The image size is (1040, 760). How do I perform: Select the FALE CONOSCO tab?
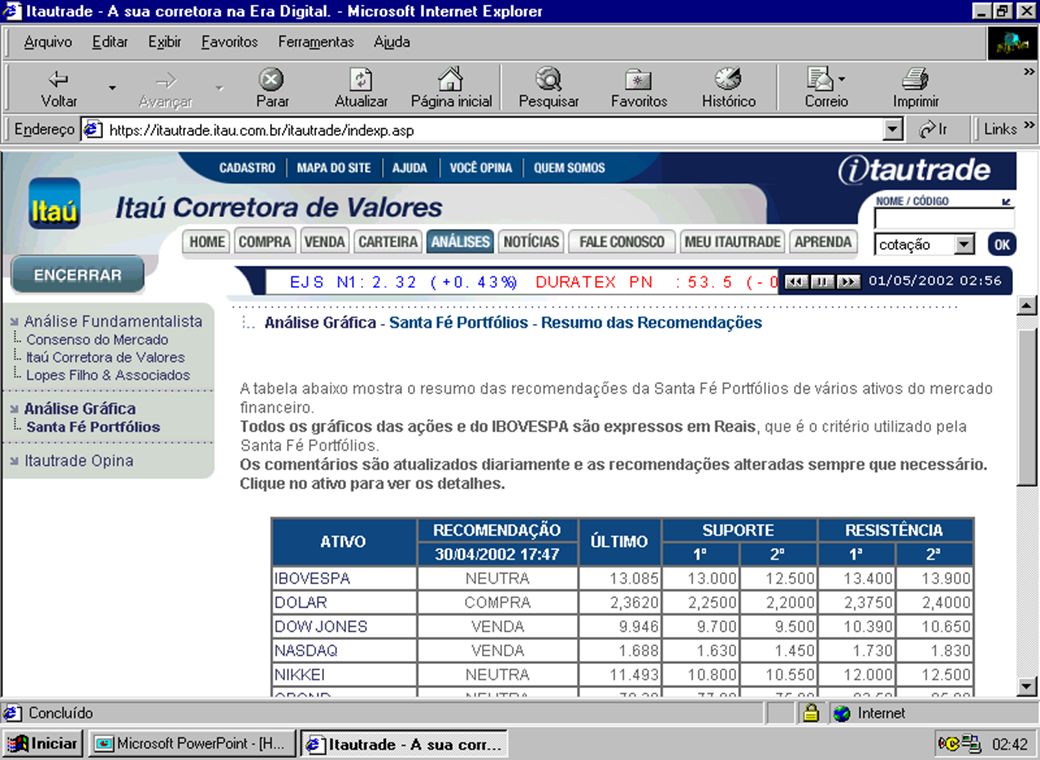point(621,242)
